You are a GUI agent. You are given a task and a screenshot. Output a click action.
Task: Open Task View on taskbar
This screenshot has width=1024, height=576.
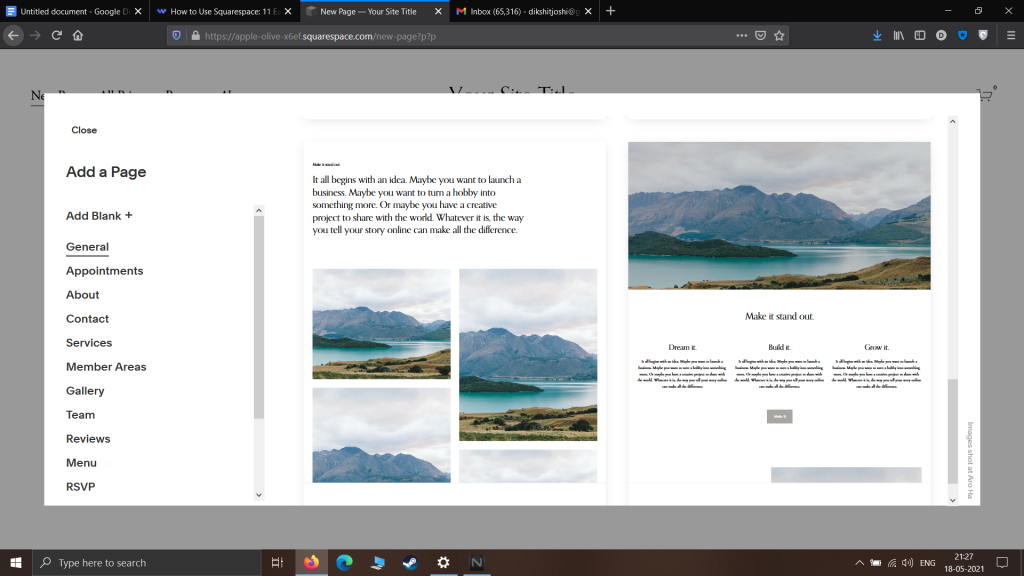pos(277,562)
